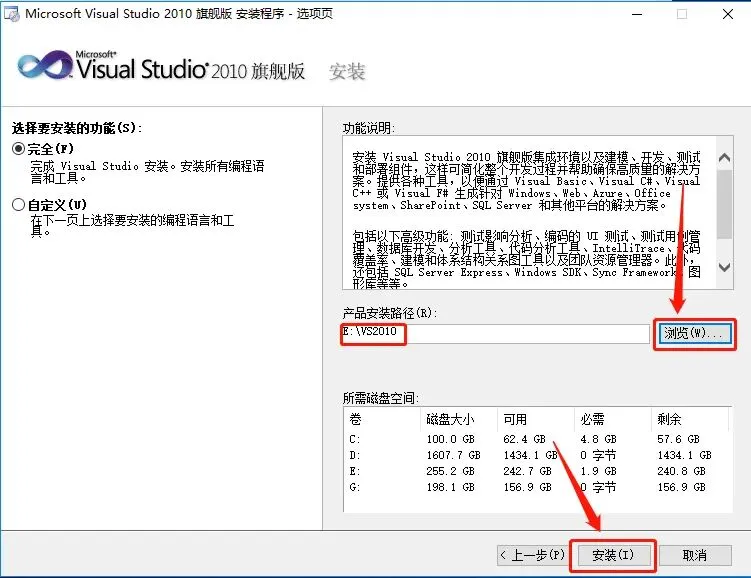The image size is (751, 578).
Task: Click the 必需 column header
Action: [613, 419]
